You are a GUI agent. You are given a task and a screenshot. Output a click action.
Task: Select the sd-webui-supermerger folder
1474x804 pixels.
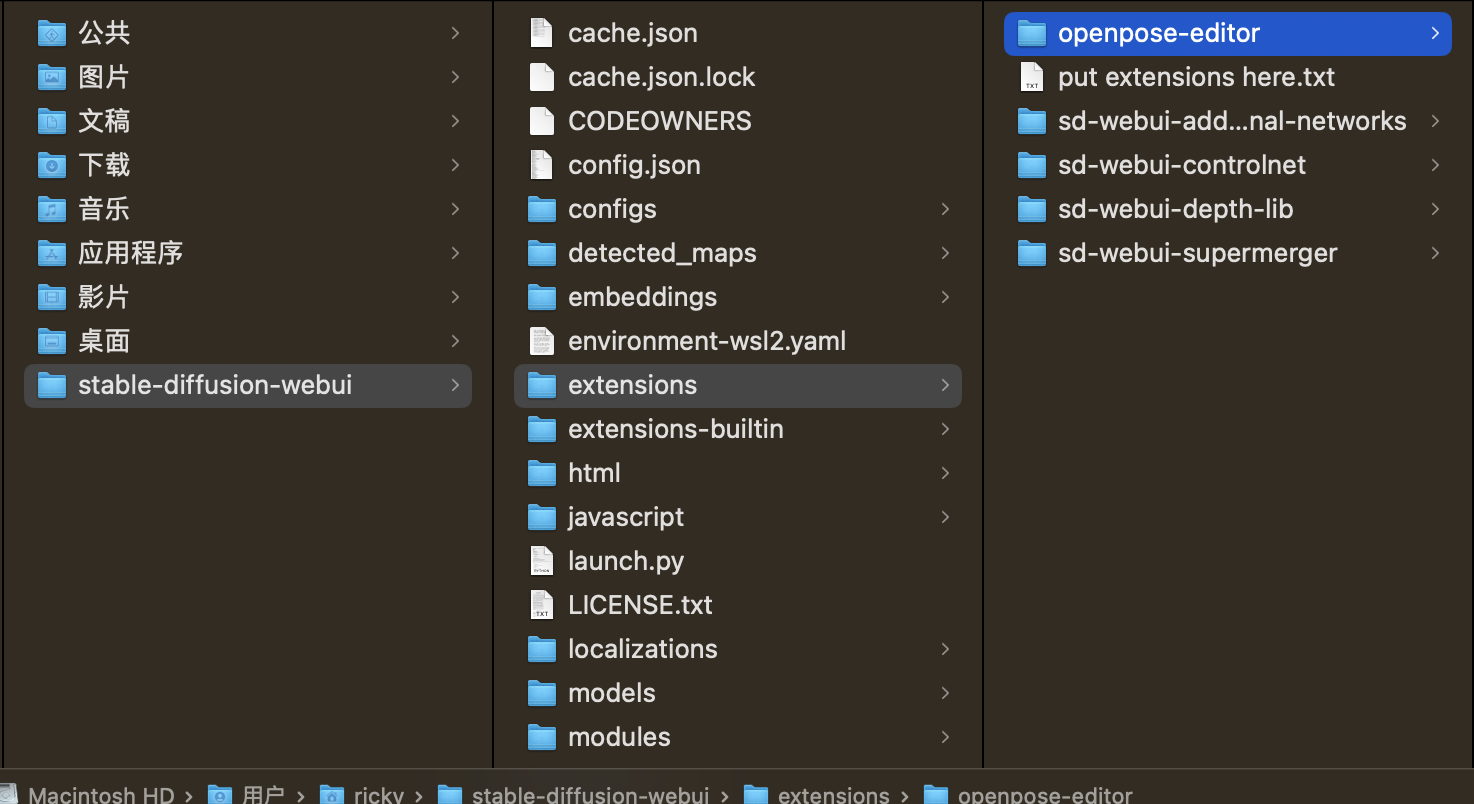tap(1197, 253)
